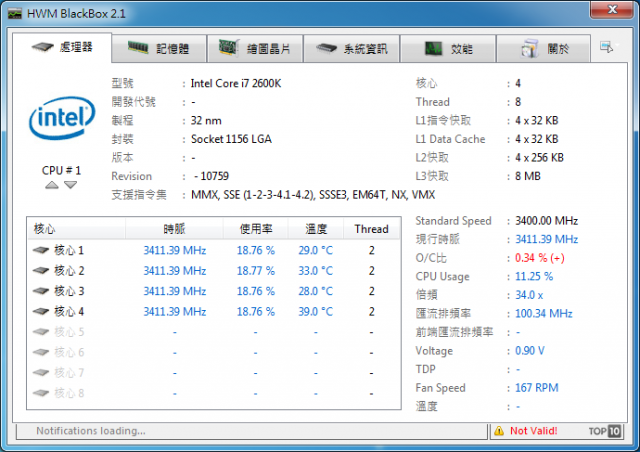Click the greyed 核心 8 chip icon

pos(41,393)
